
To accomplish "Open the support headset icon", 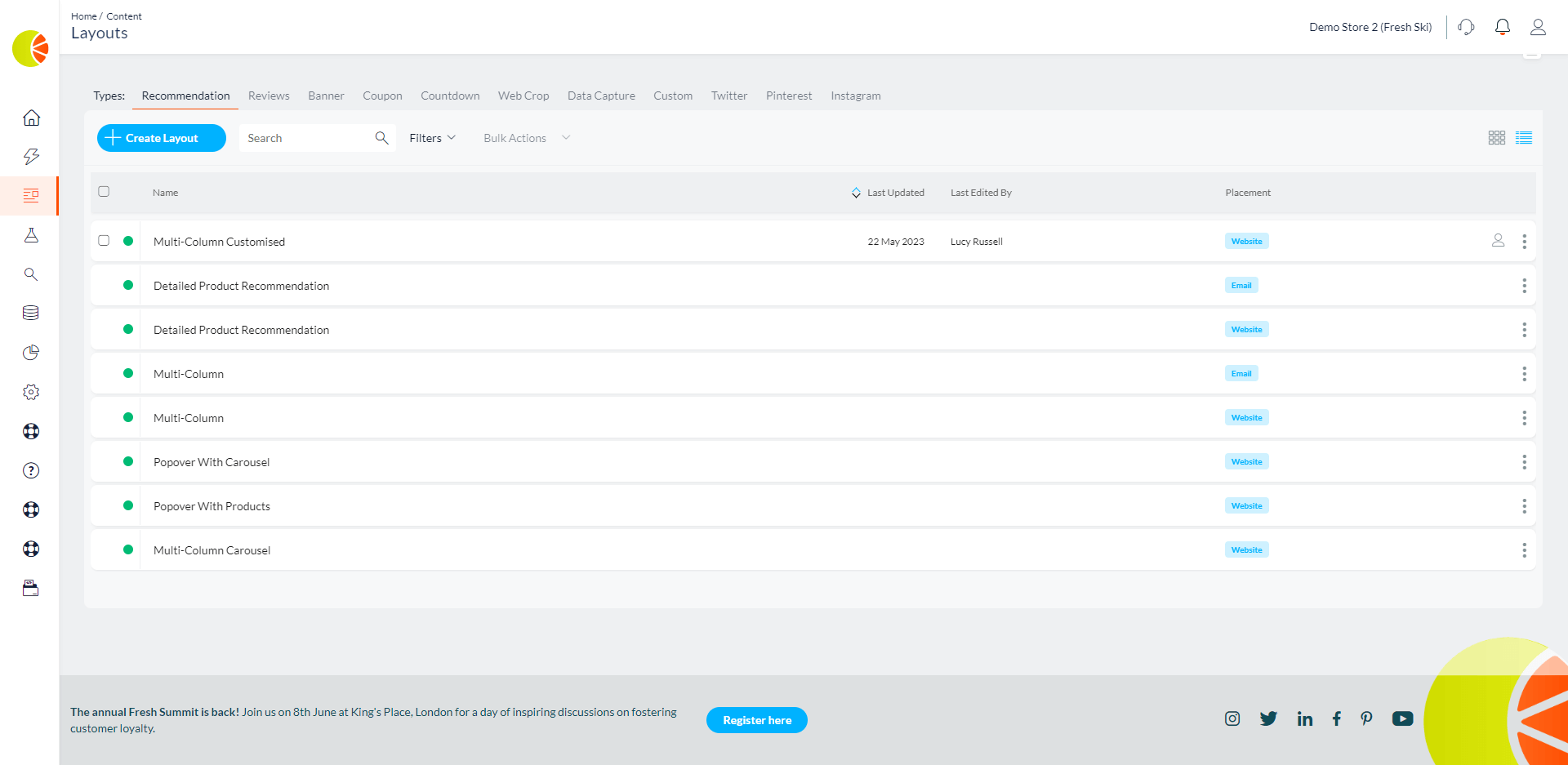I will pos(1466,27).
